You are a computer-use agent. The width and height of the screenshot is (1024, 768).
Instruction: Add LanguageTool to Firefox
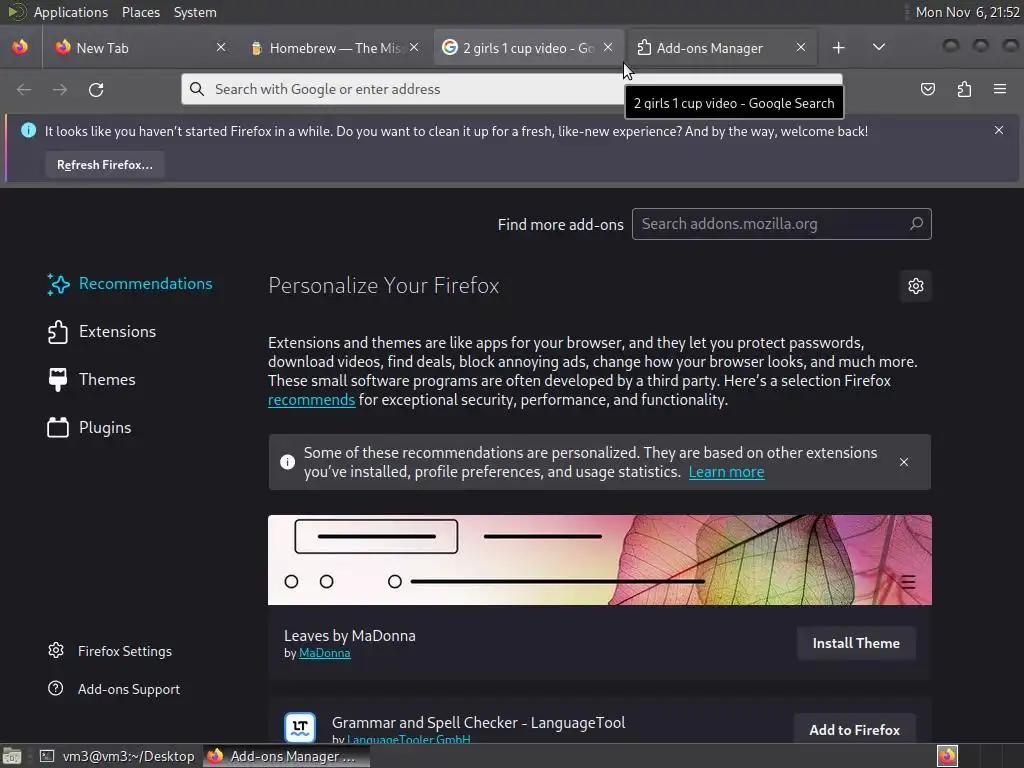(854, 729)
